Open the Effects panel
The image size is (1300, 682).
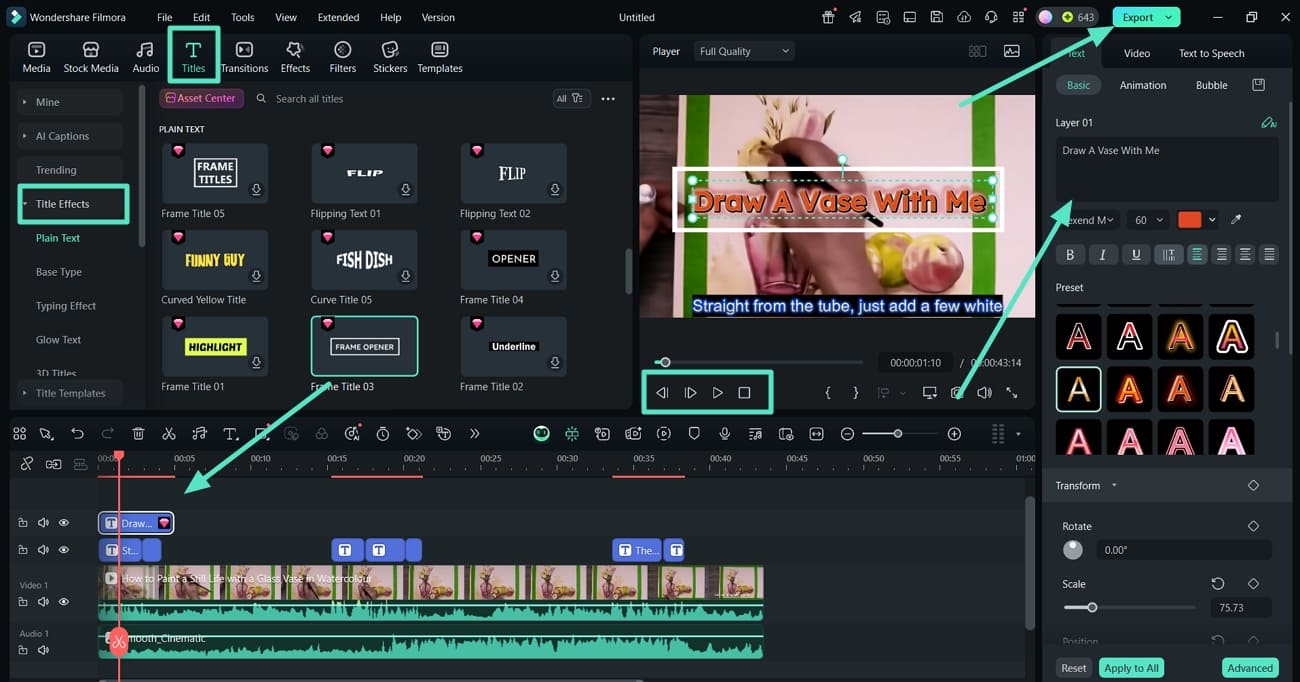click(x=295, y=57)
